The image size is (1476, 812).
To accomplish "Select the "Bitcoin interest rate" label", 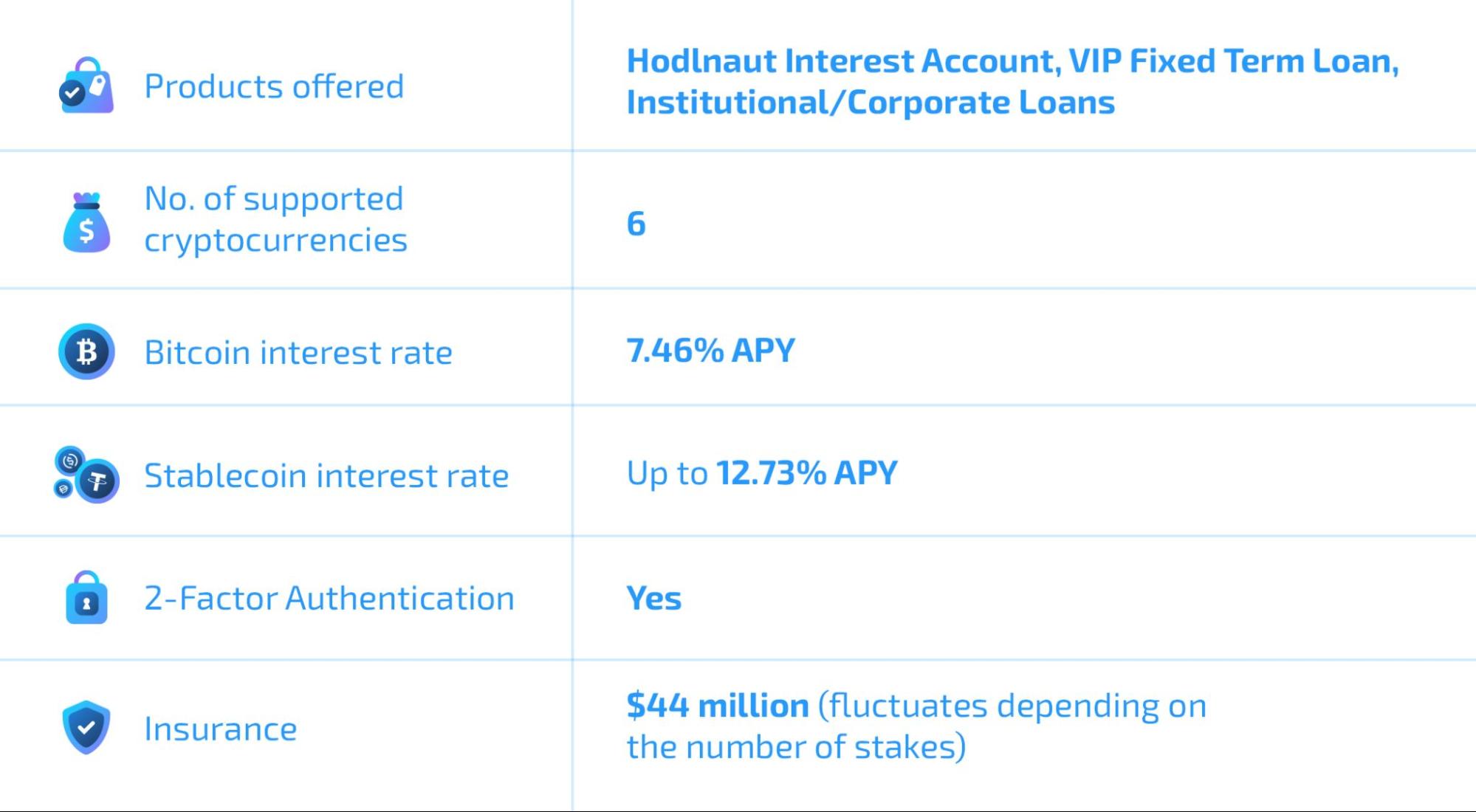I will click(x=298, y=352).
